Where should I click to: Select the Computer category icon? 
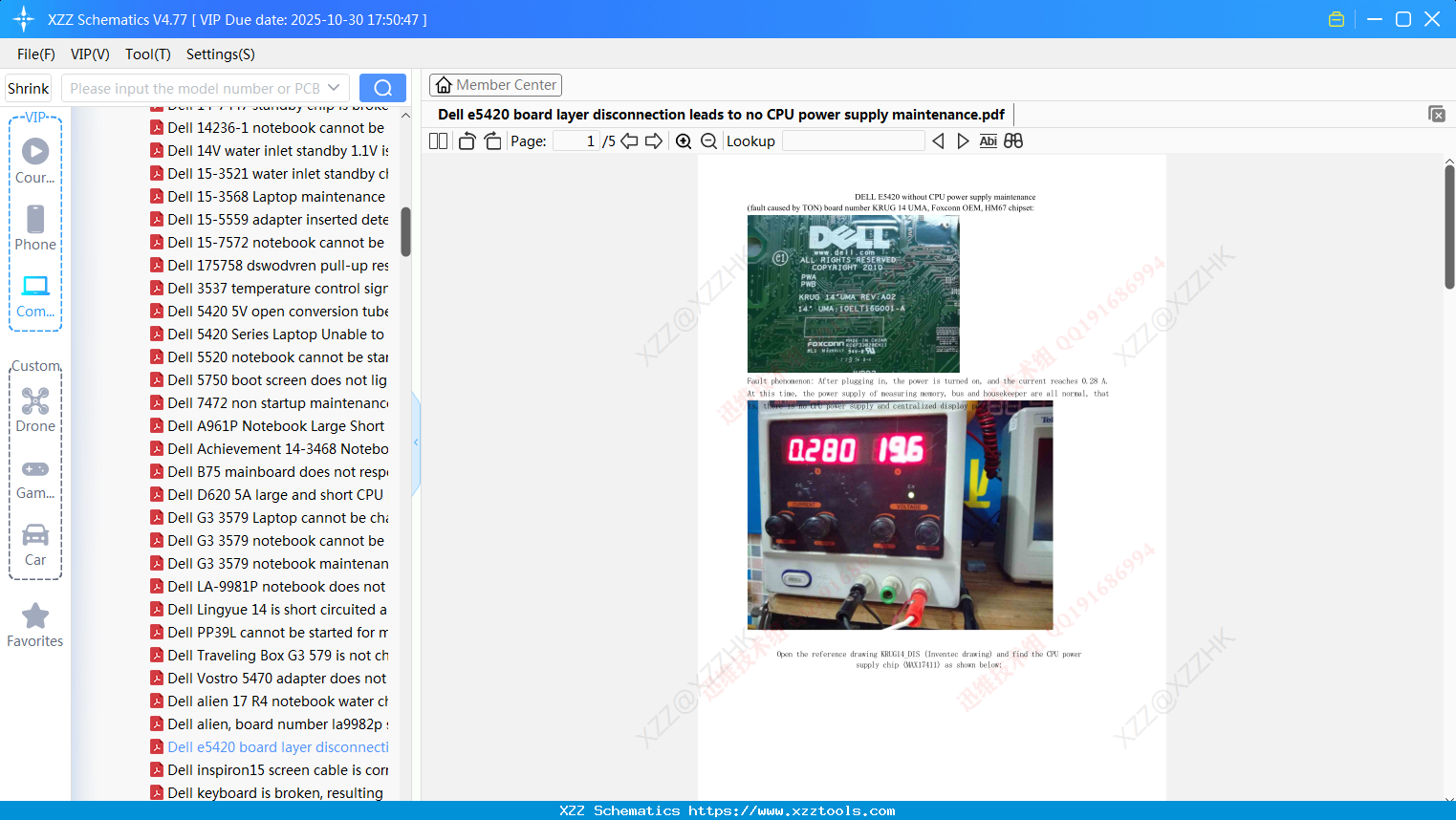pyautogui.click(x=35, y=286)
